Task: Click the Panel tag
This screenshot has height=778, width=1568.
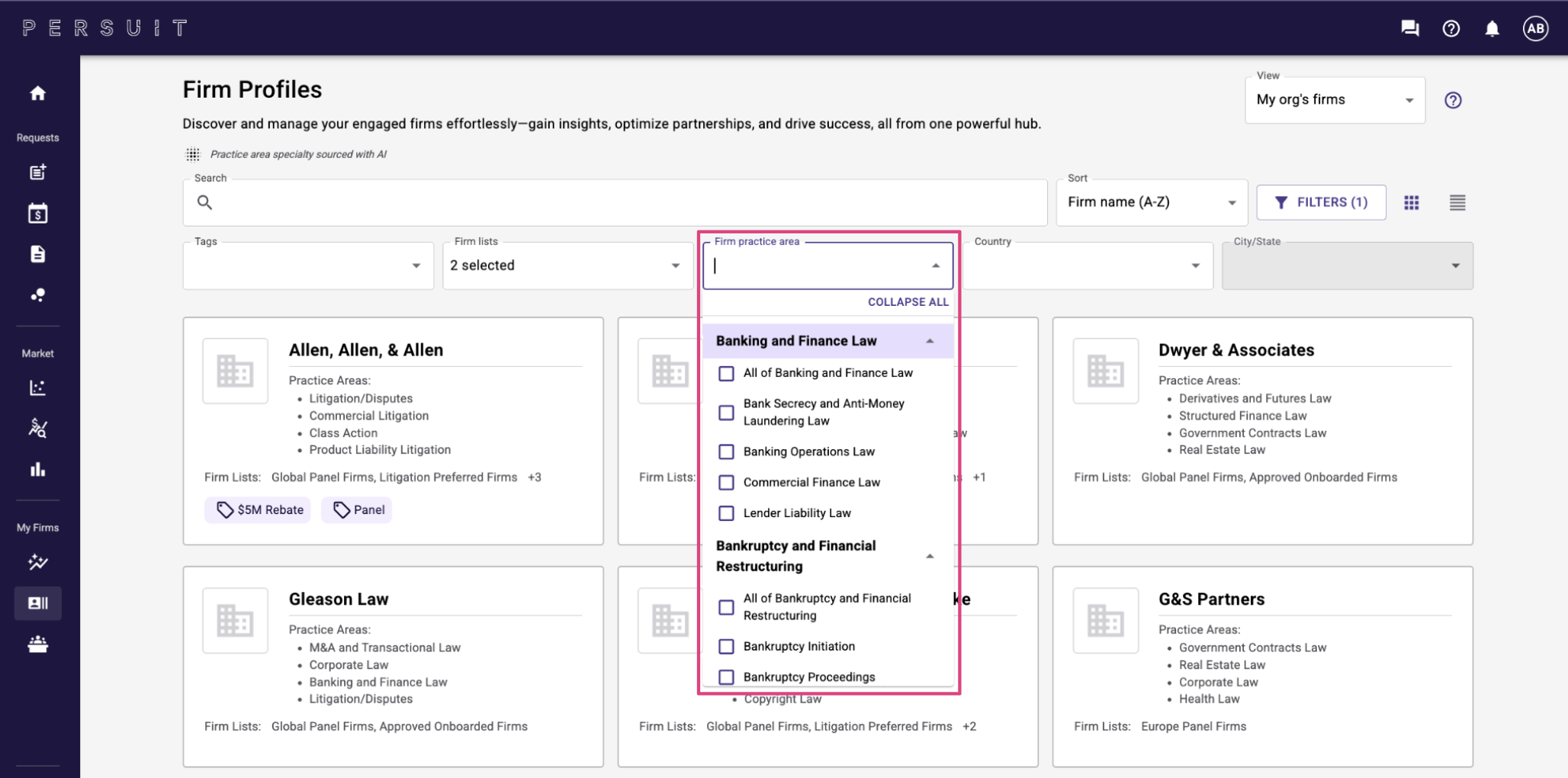Action: pos(357,510)
